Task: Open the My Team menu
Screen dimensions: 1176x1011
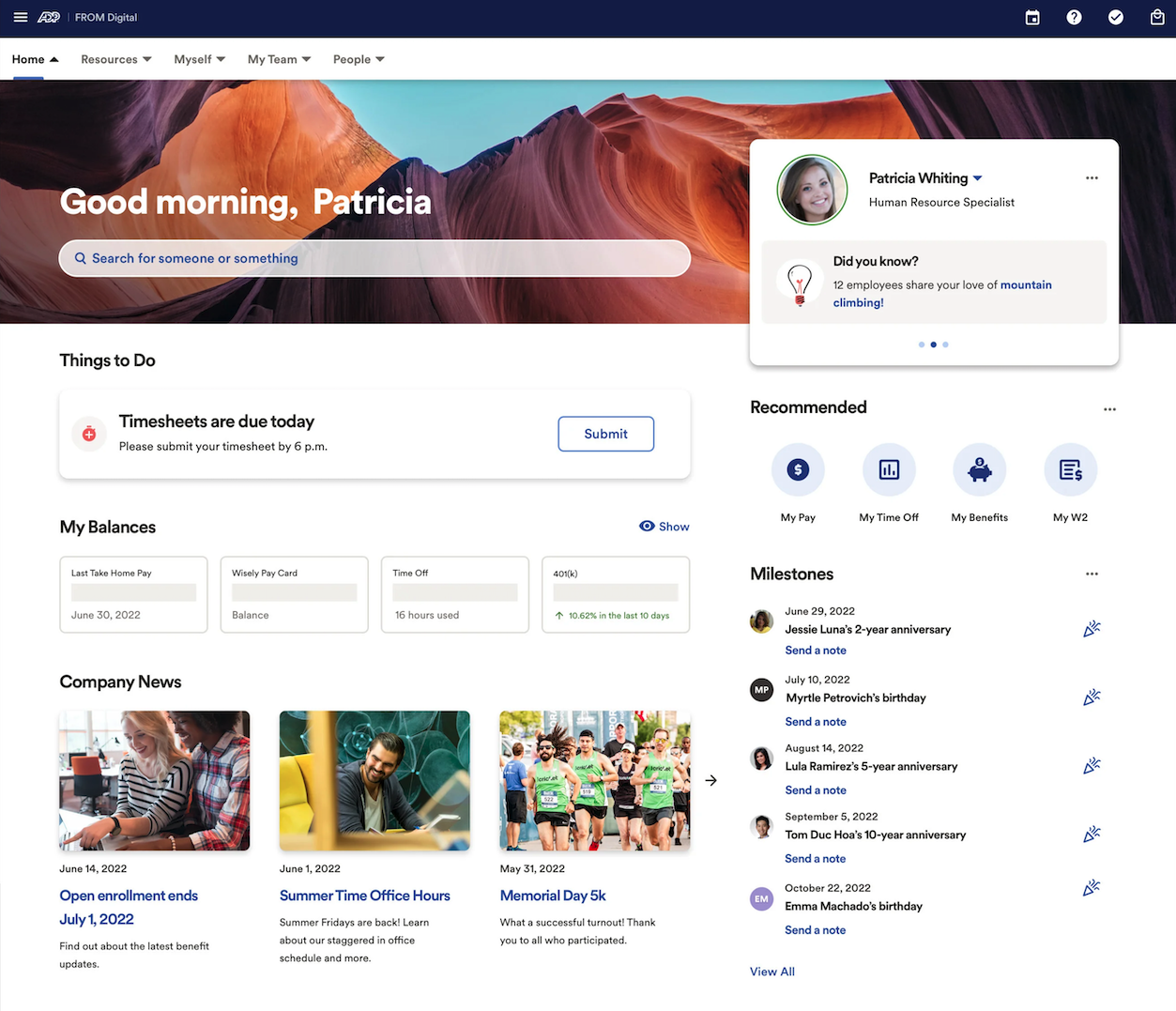Action: [x=279, y=59]
